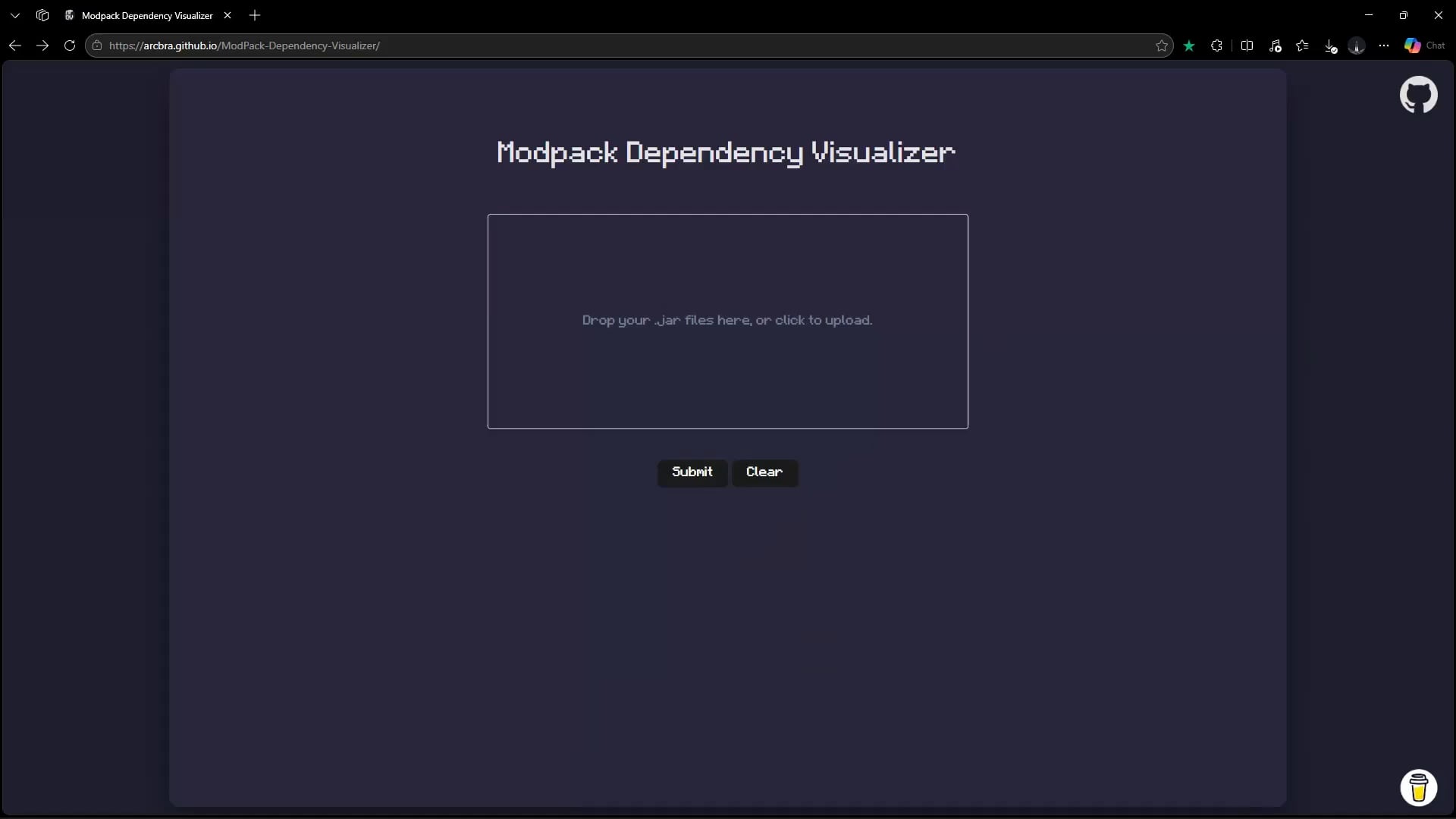This screenshot has width=1456, height=819.
Task: Click the Buy Me a Coffee icon
Action: pos(1418,787)
